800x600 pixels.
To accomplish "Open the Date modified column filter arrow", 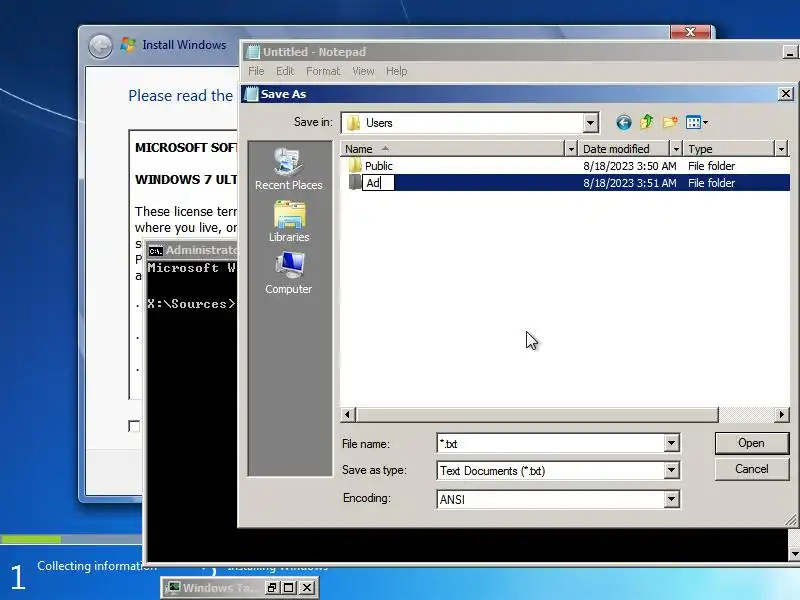I will tap(676, 149).
